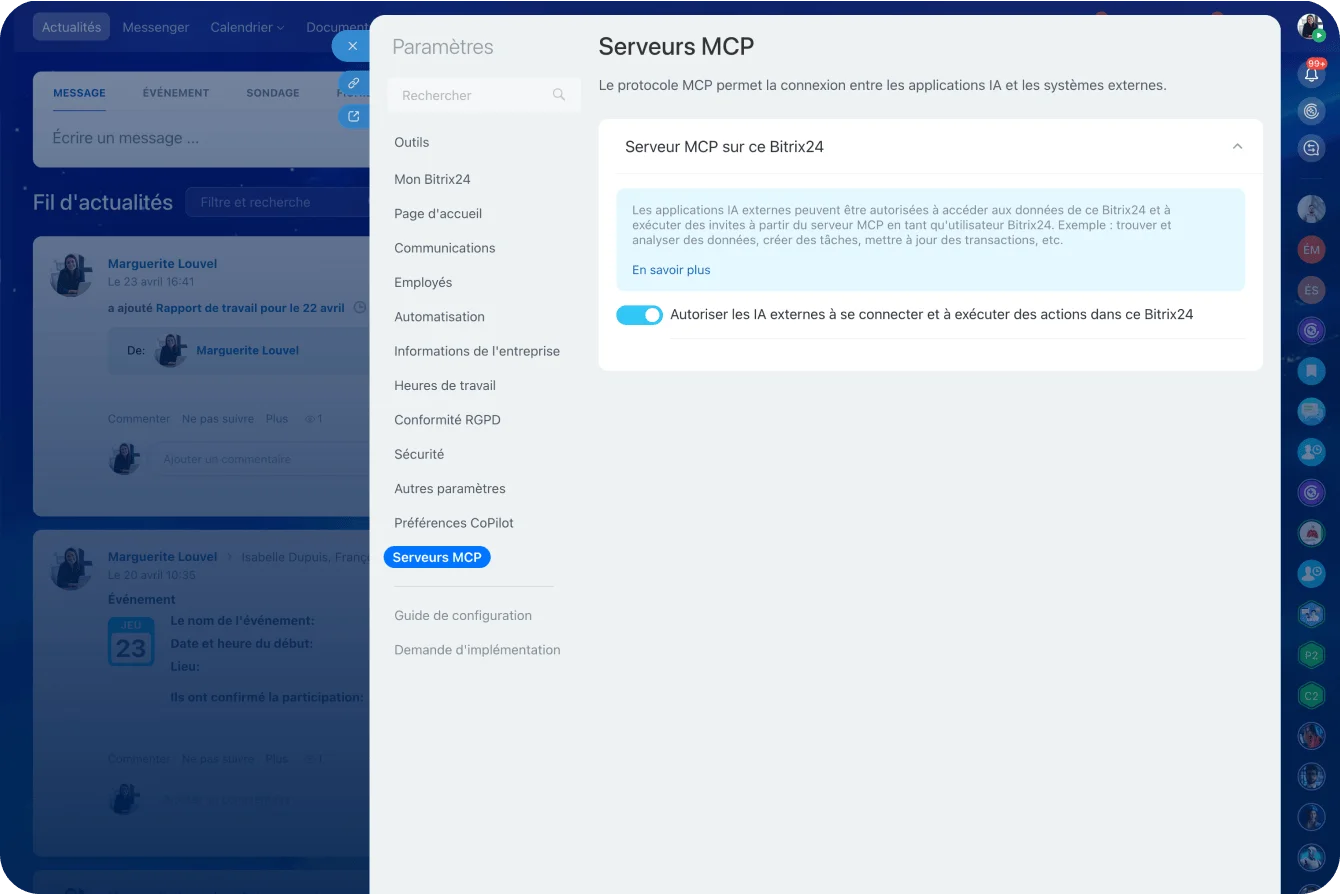The height and width of the screenshot is (894, 1340).
Task: Collapse the Serveur MCP sur ce Bitrix24 section
Action: coord(1237,147)
